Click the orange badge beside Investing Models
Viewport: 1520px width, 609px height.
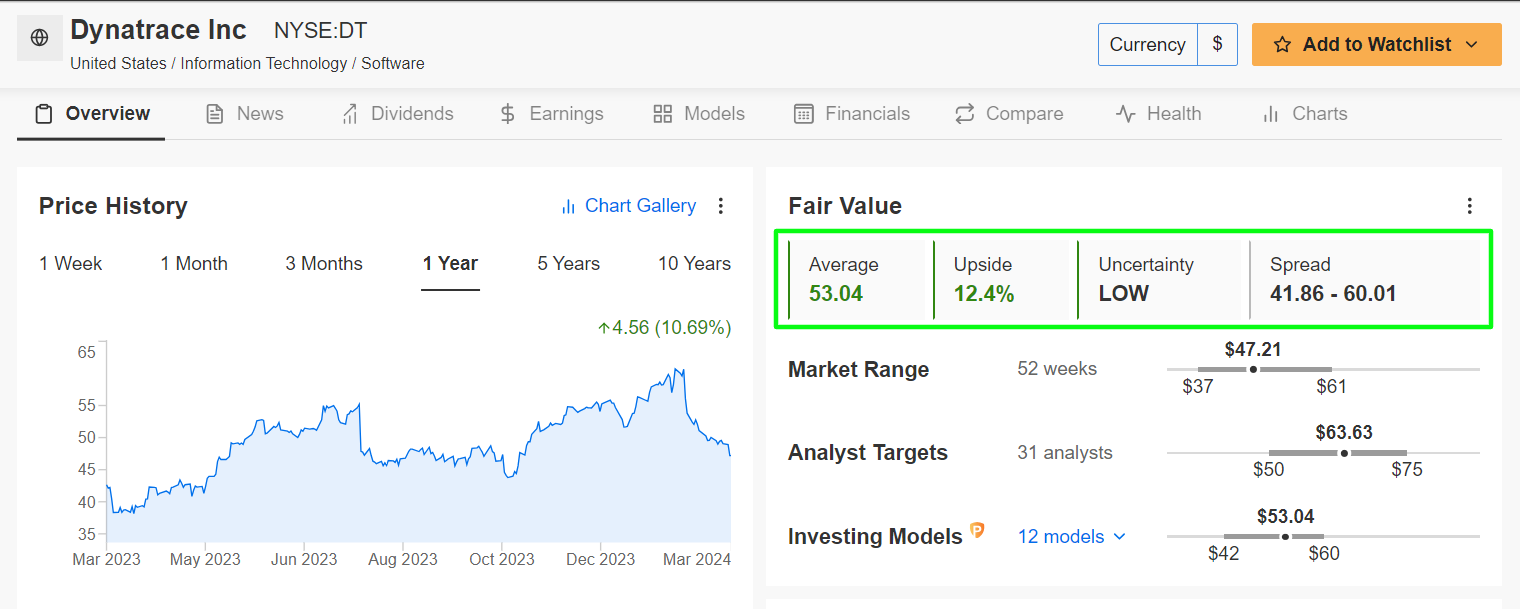tap(977, 531)
